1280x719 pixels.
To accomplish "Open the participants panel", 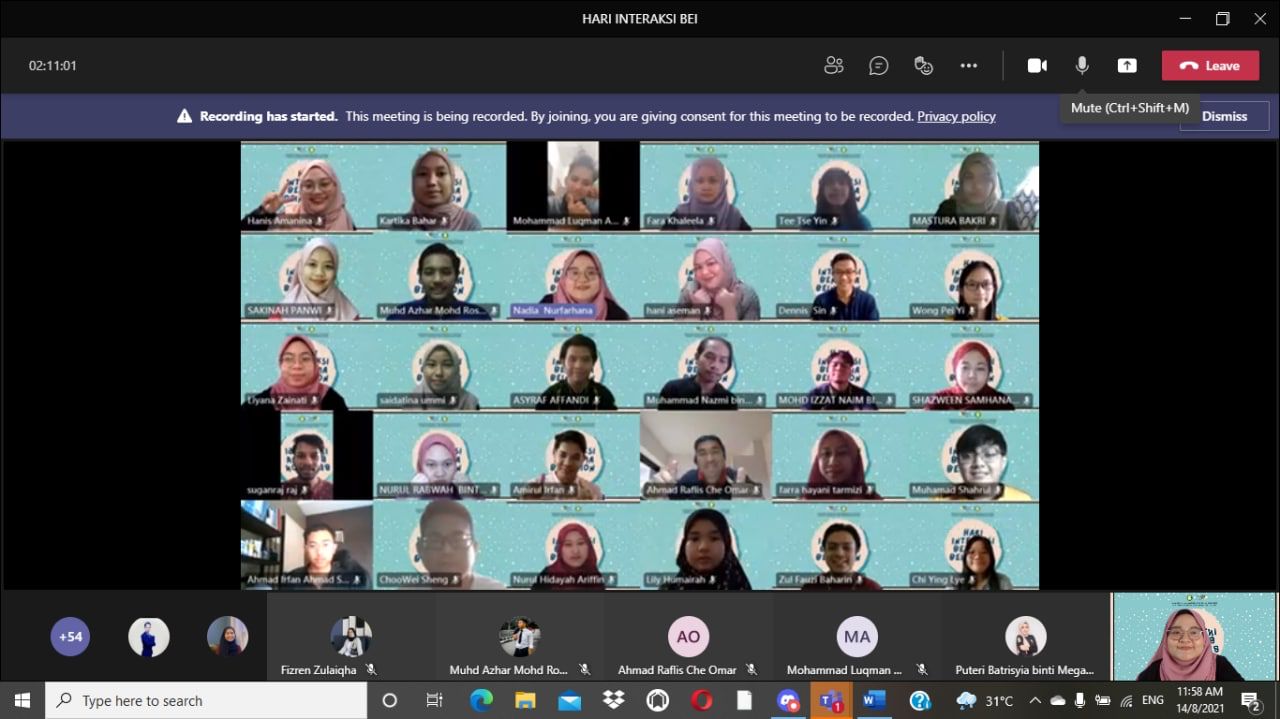I will (833, 66).
